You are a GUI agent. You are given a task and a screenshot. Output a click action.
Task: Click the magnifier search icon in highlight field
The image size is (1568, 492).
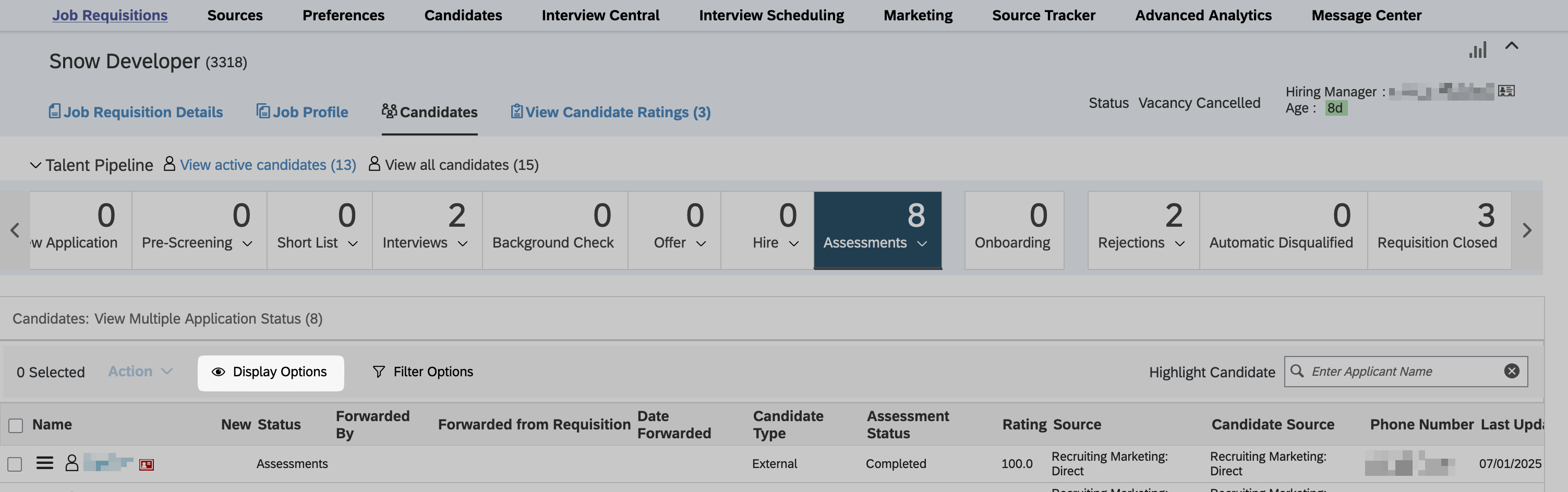(x=1297, y=372)
